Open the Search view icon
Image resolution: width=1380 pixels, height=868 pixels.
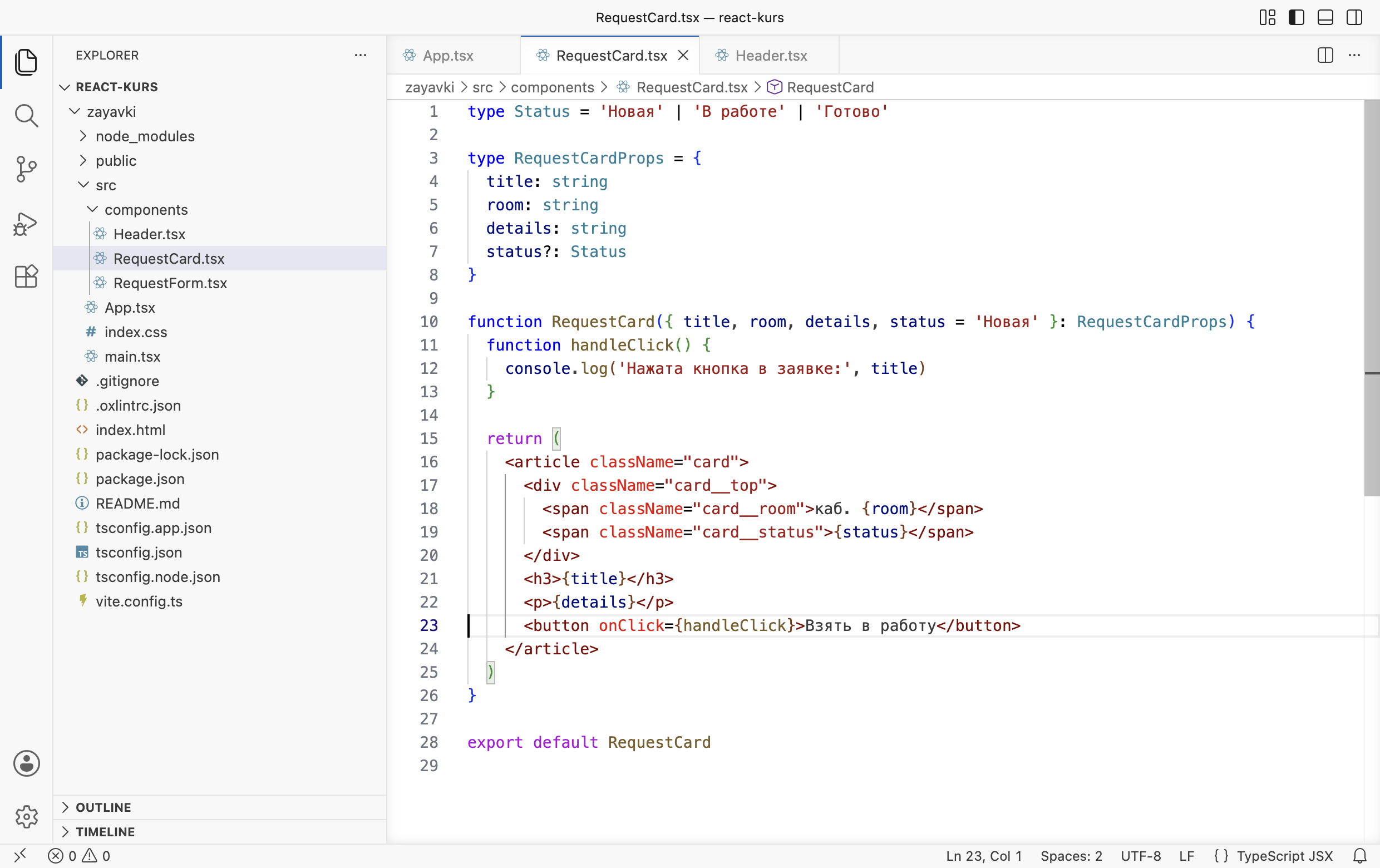[x=26, y=115]
